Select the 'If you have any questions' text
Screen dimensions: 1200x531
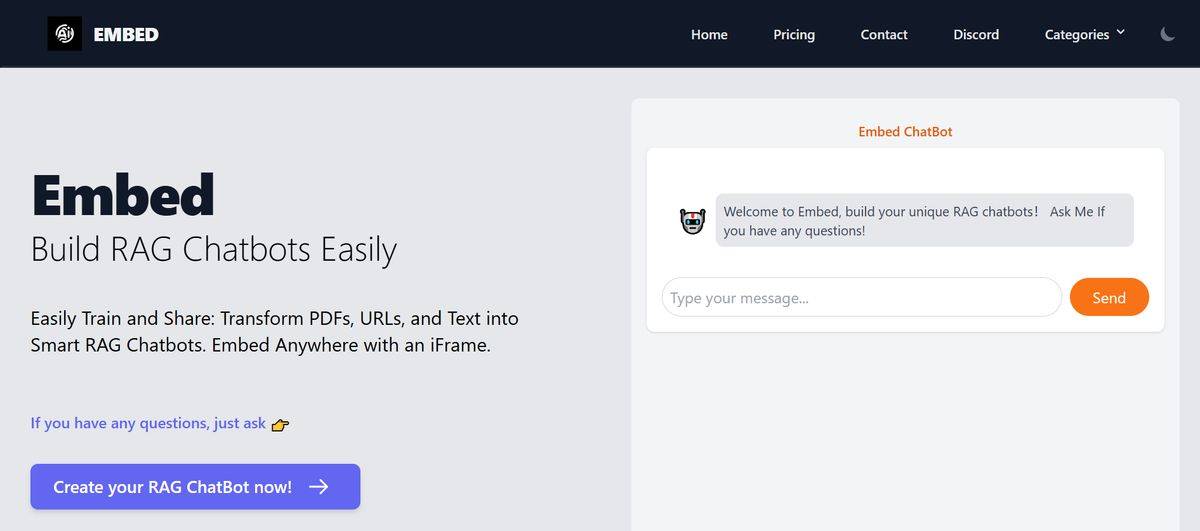[x=148, y=423]
